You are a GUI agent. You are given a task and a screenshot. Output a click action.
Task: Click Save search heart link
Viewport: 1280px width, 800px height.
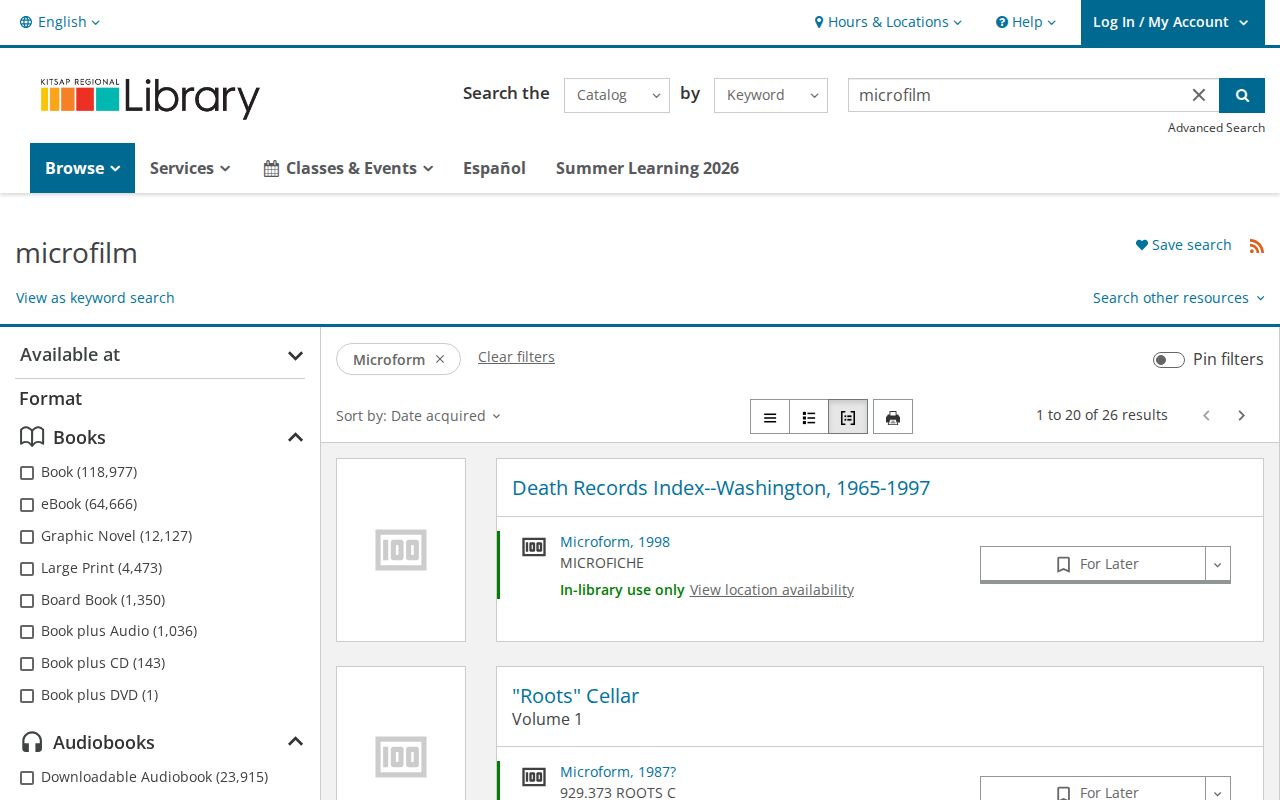coord(1183,245)
